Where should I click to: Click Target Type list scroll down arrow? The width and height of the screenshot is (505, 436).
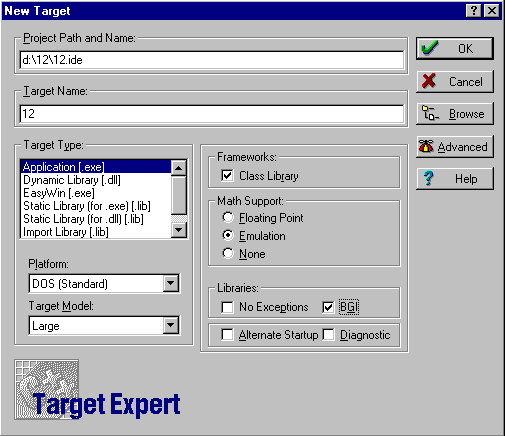pyautogui.click(x=179, y=230)
